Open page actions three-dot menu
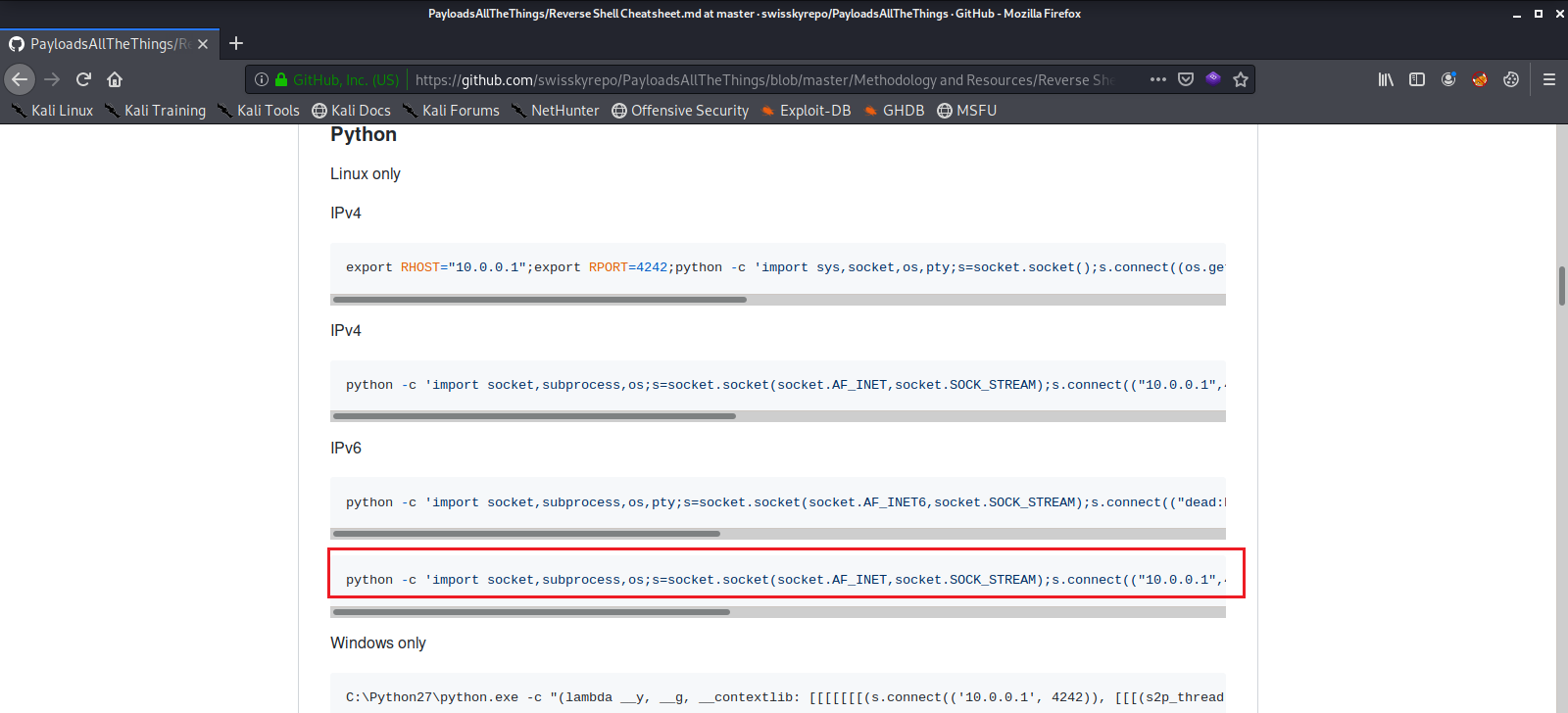The width and height of the screenshot is (1568, 713). click(1158, 79)
